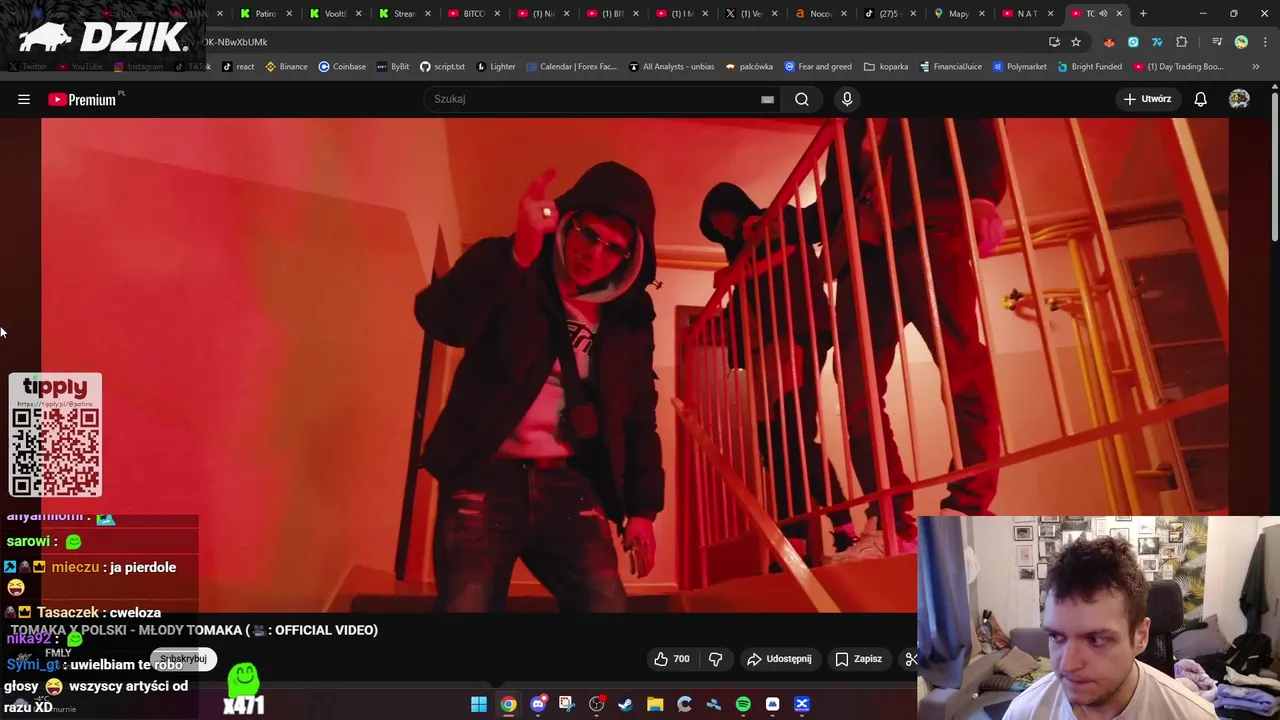Open the Binance bookmark

286,67
